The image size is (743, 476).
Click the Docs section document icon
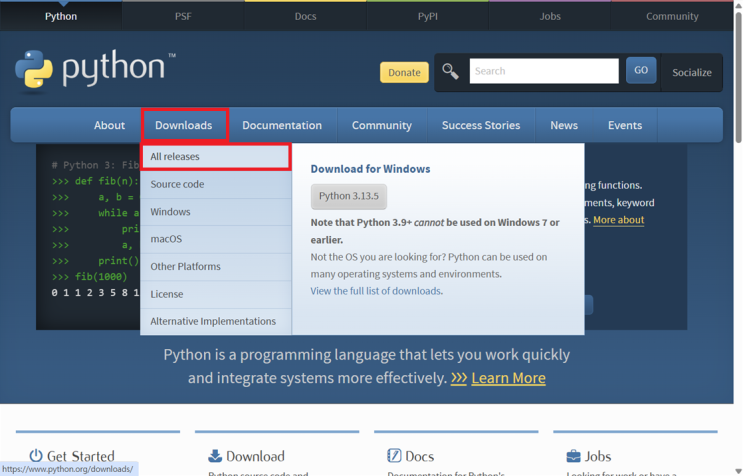(394, 456)
